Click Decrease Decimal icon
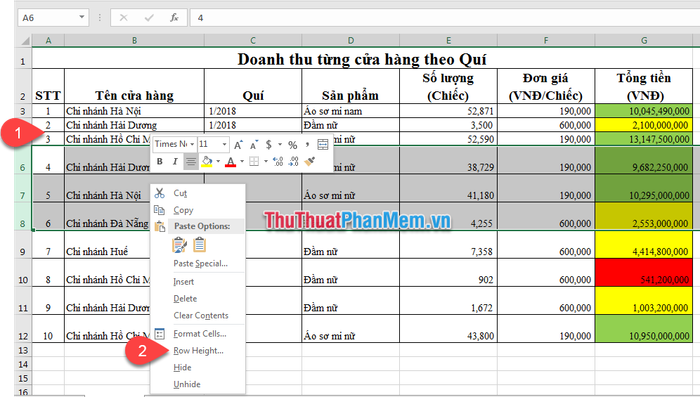Viewport: 700px width, 397px height. tap(293, 161)
